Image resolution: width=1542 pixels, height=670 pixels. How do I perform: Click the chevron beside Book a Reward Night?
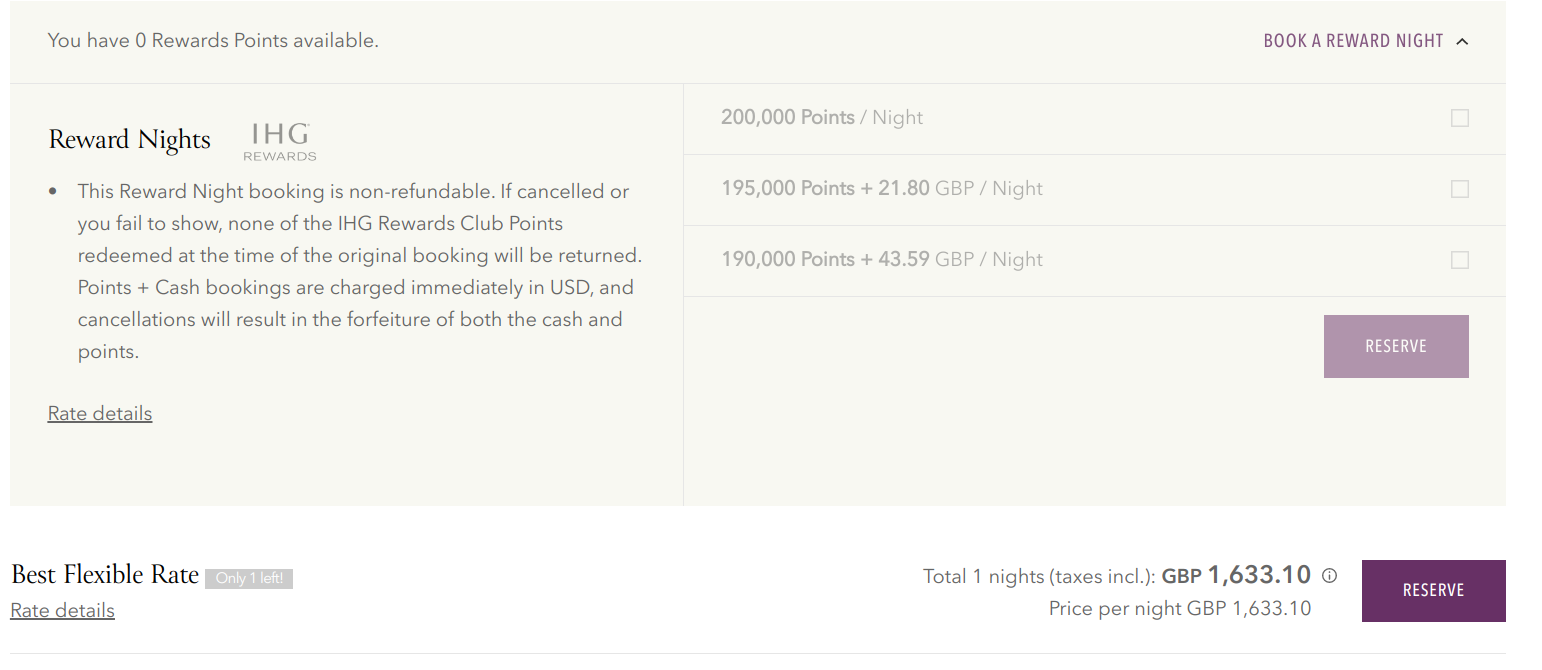1462,42
